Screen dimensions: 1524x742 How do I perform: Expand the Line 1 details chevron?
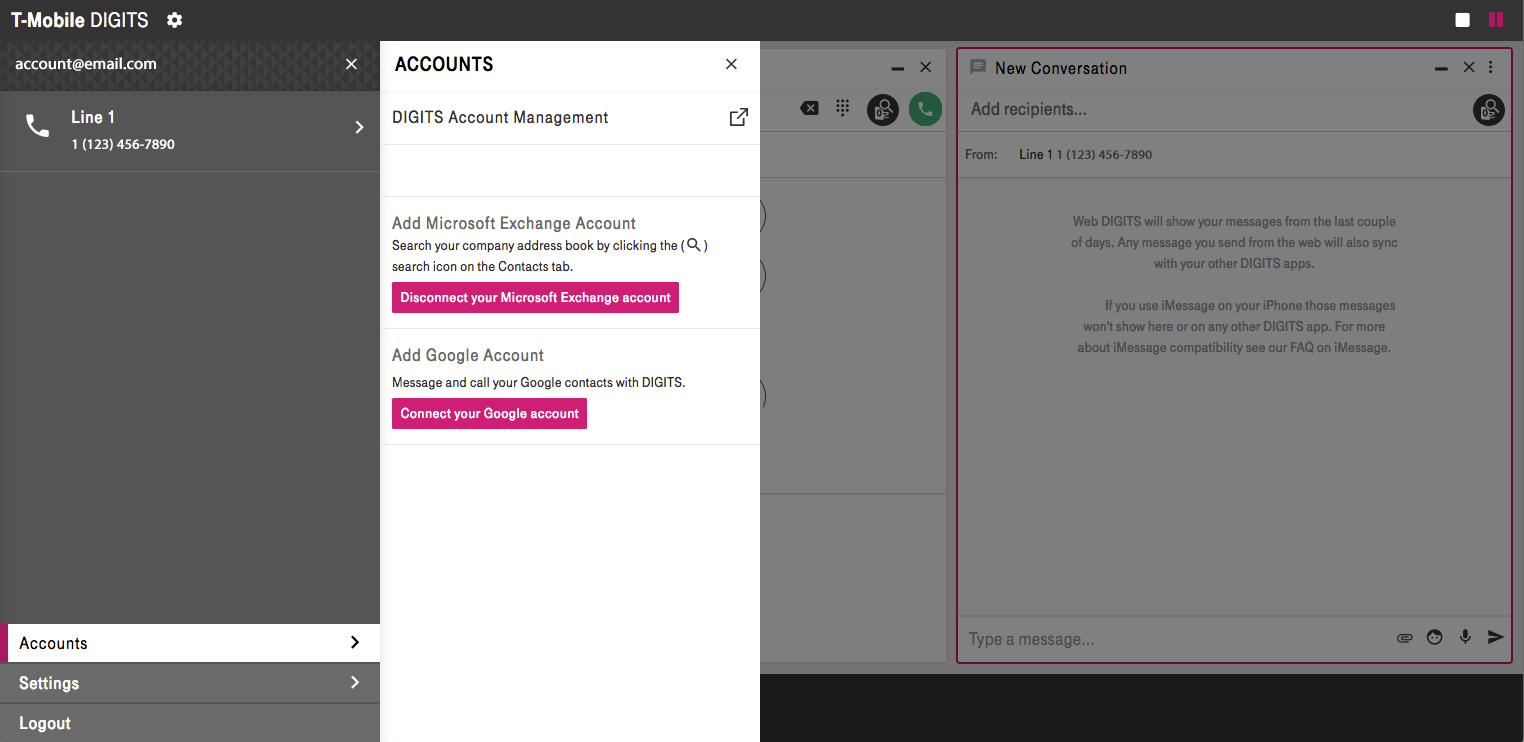(x=359, y=128)
